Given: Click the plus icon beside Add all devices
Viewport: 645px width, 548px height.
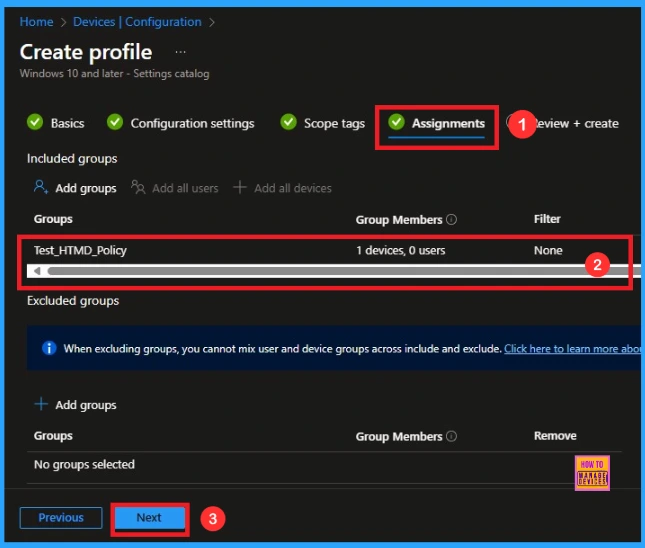Looking at the screenshot, I should pyautogui.click(x=240, y=187).
